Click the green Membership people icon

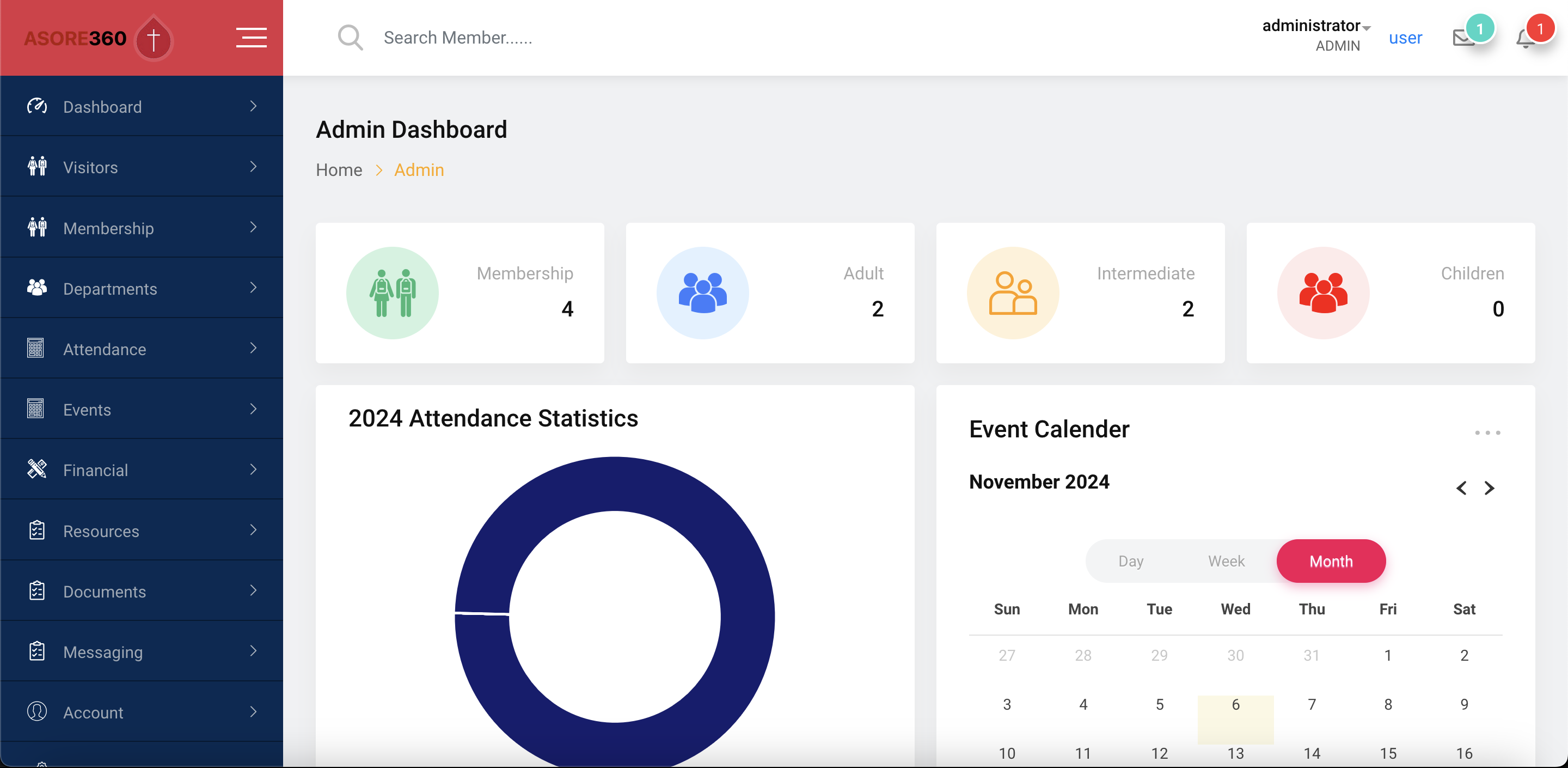393,293
